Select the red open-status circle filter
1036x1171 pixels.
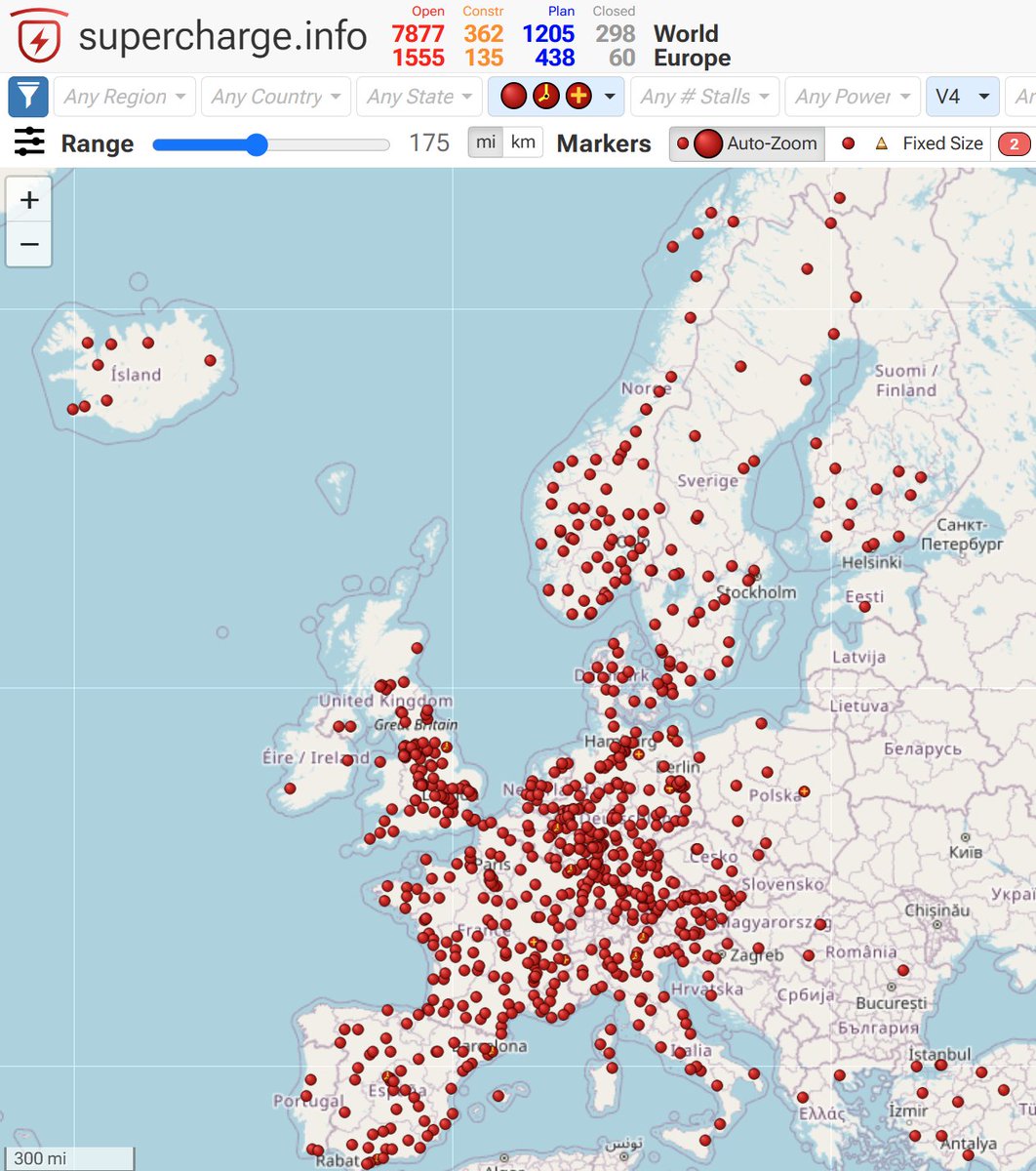(x=515, y=96)
